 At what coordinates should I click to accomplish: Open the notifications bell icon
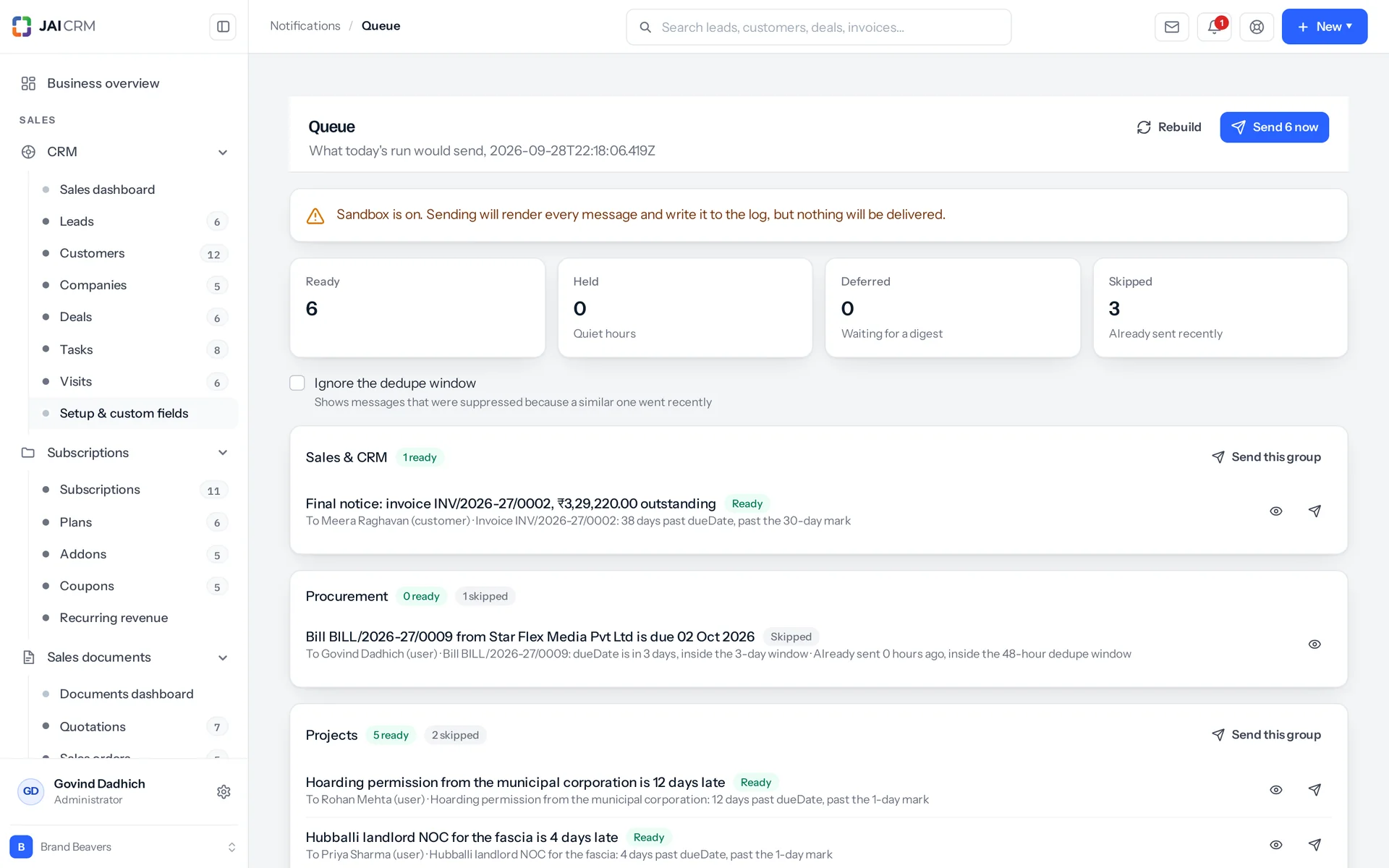1215,27
